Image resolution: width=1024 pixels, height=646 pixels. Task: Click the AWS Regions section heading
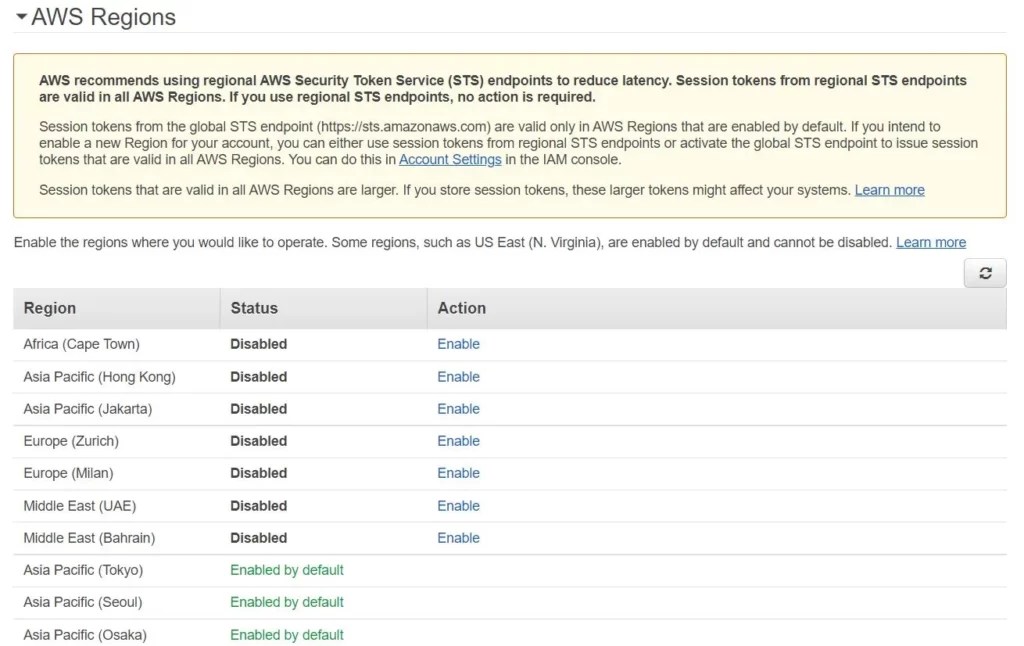pos(104,16)
